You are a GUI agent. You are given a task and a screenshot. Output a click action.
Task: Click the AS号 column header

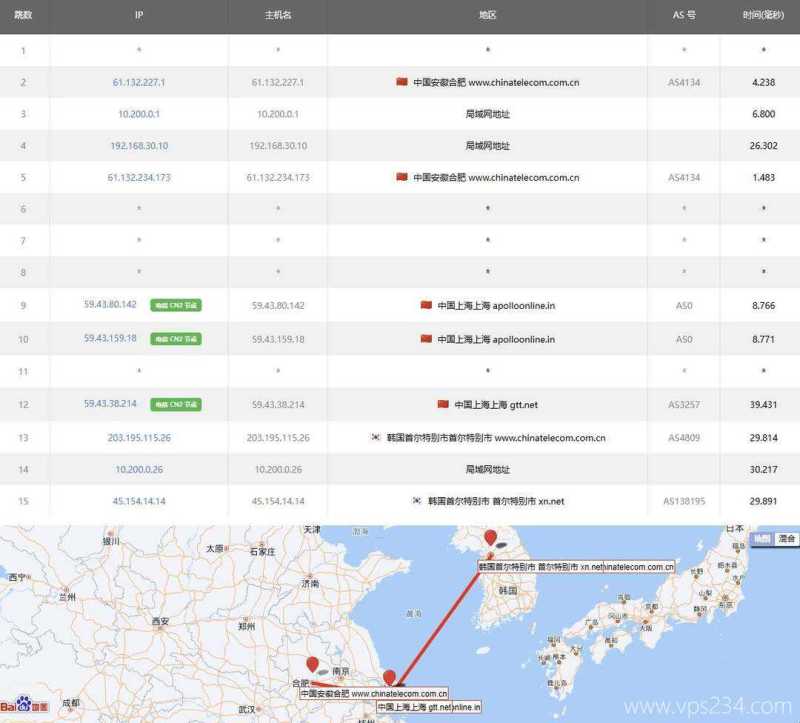(x=685, y=16)
